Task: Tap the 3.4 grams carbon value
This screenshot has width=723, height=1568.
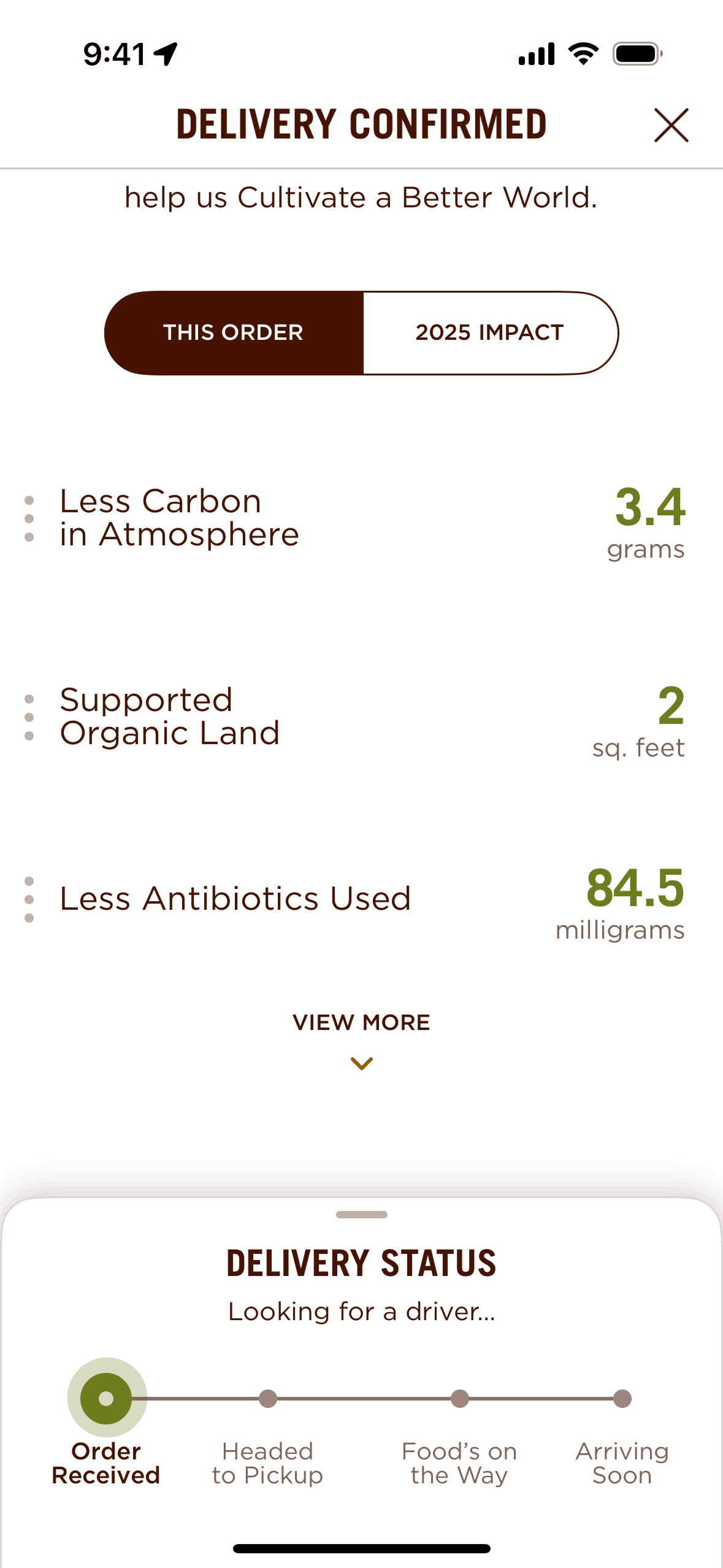Action: pos(649,520)
